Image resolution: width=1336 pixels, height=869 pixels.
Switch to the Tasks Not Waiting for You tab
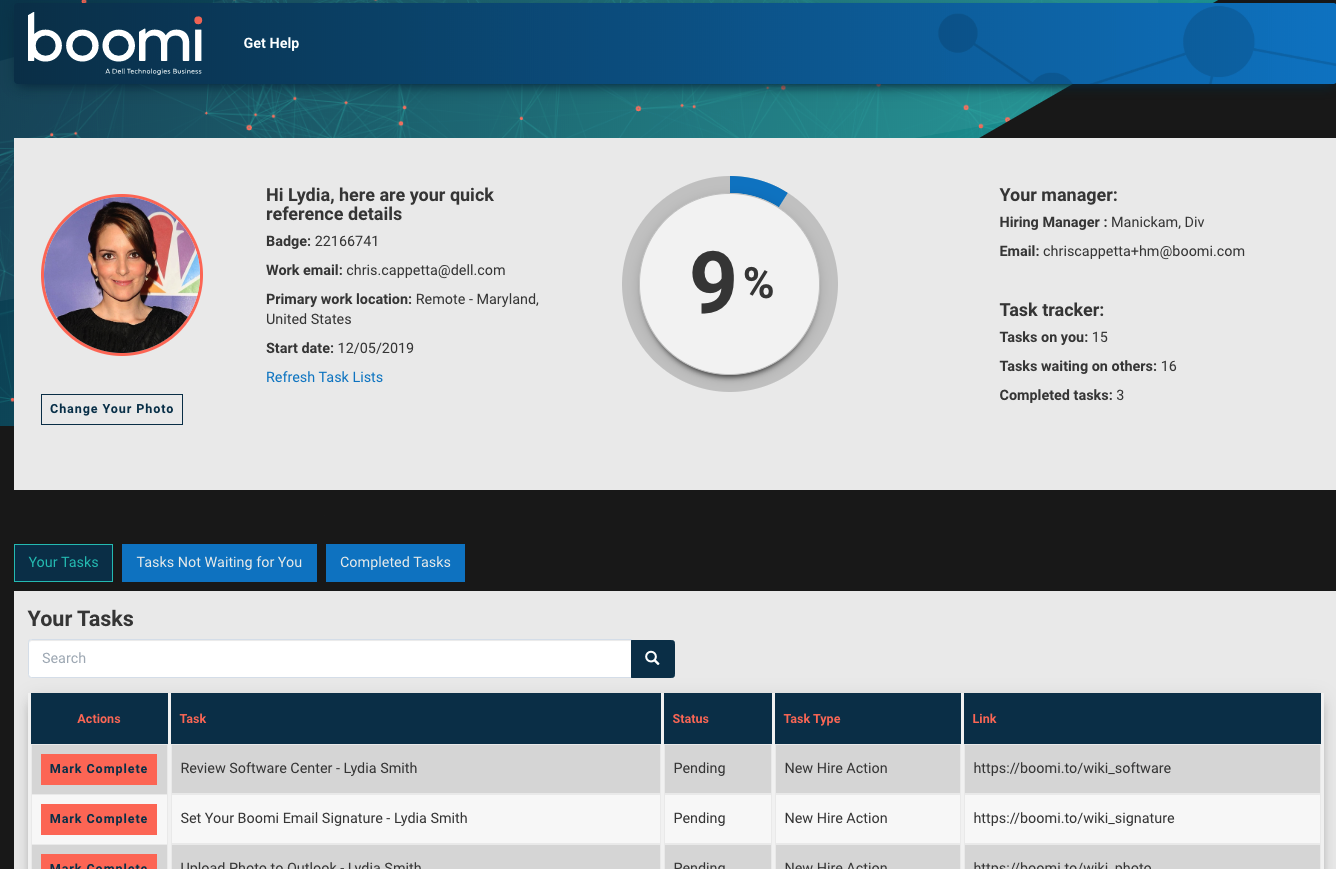coord(219,562)
